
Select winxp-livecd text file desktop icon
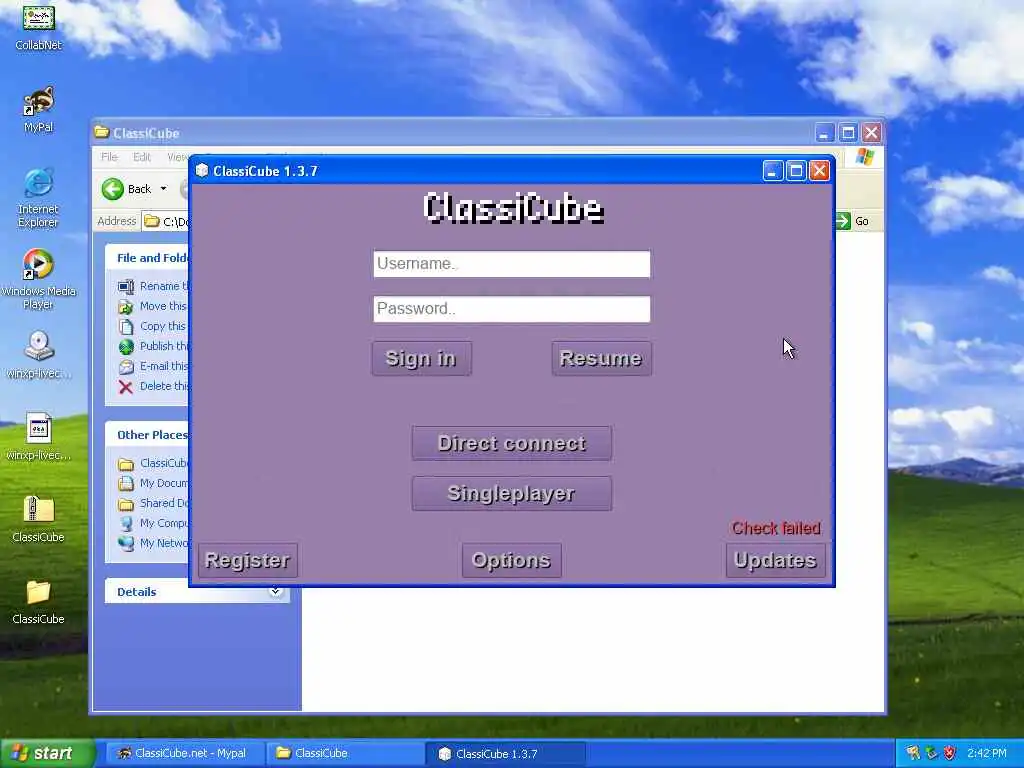(39, 436)
